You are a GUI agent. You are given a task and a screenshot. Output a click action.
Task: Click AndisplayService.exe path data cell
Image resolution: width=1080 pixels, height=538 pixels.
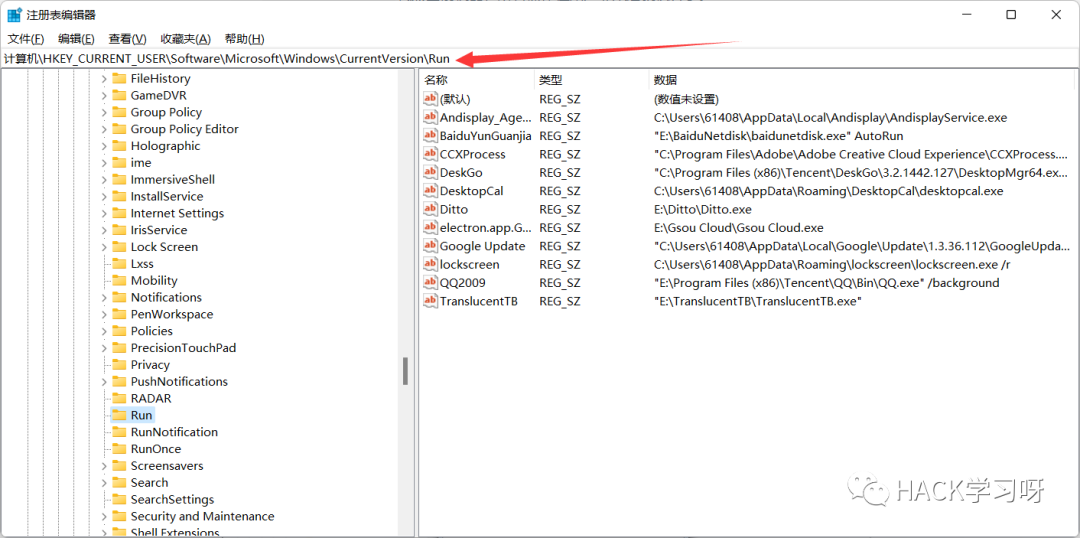point(830,118)
